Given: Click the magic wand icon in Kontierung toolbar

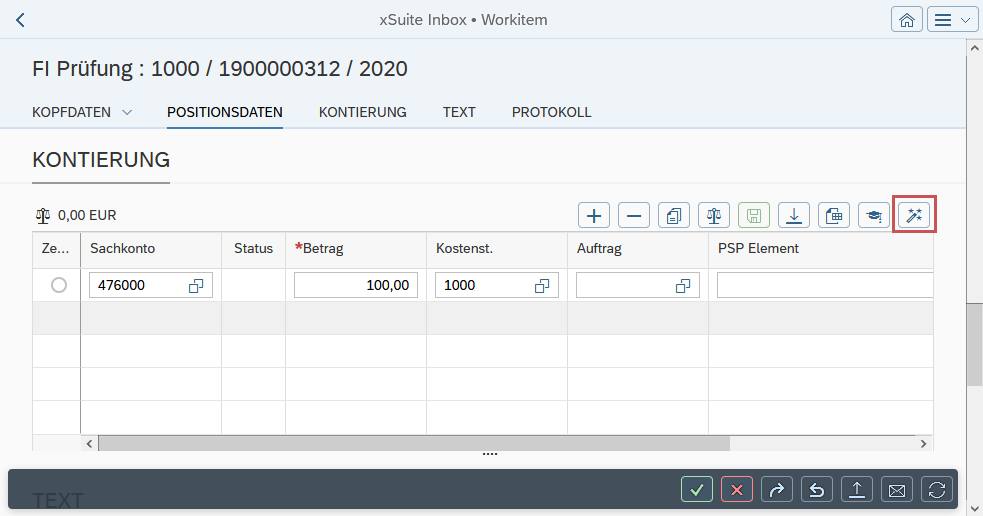Looking at the screenshot, I should pyautogui.click(x=914, y=215).
